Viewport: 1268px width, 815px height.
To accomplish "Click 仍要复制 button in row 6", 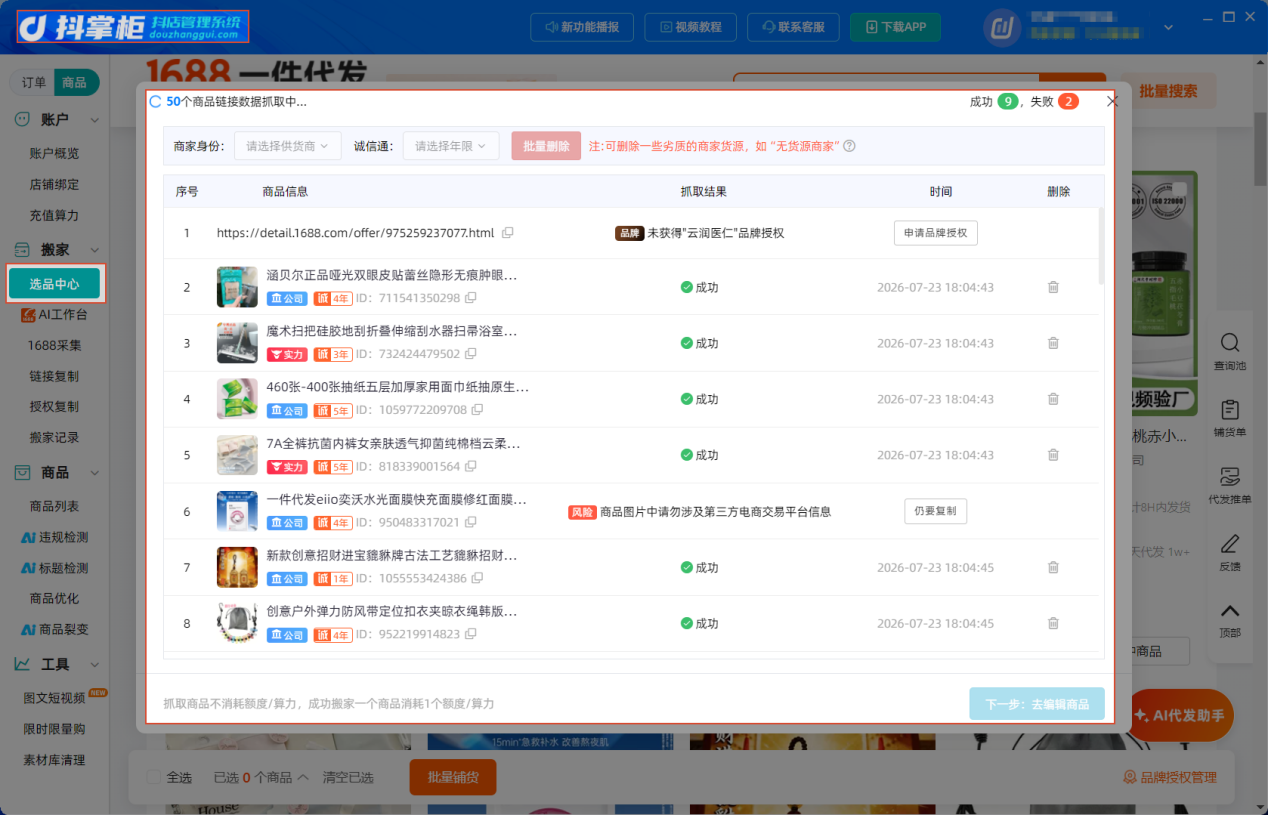I will (935, 511).
